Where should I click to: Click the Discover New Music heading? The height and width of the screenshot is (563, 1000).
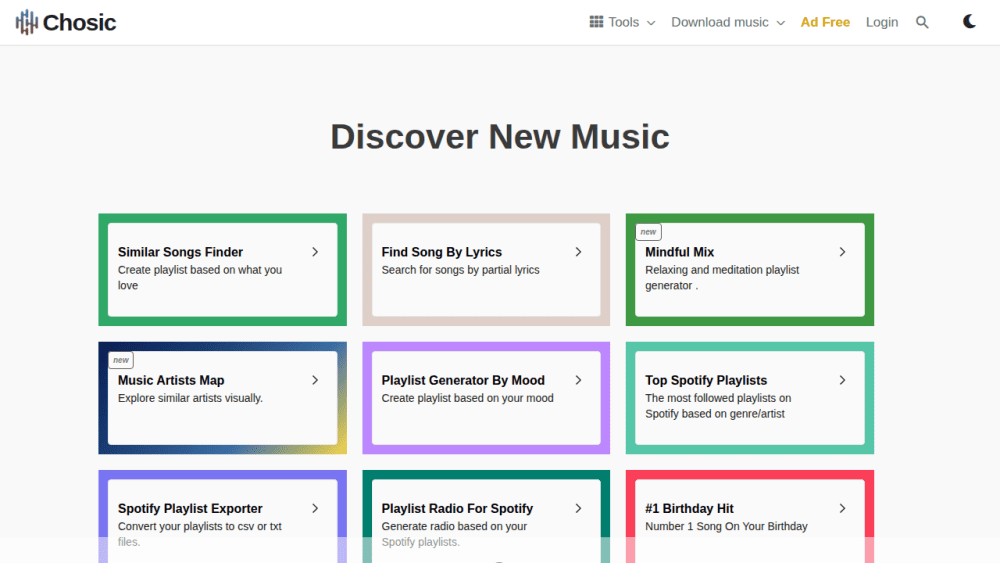pyautogui.click(x=500, y=136)
